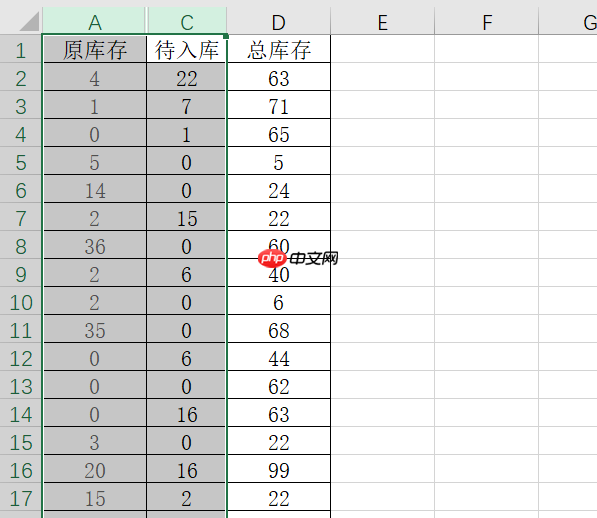
Task: Select cell A15 containing 3
Action: (x=95, y=440)
